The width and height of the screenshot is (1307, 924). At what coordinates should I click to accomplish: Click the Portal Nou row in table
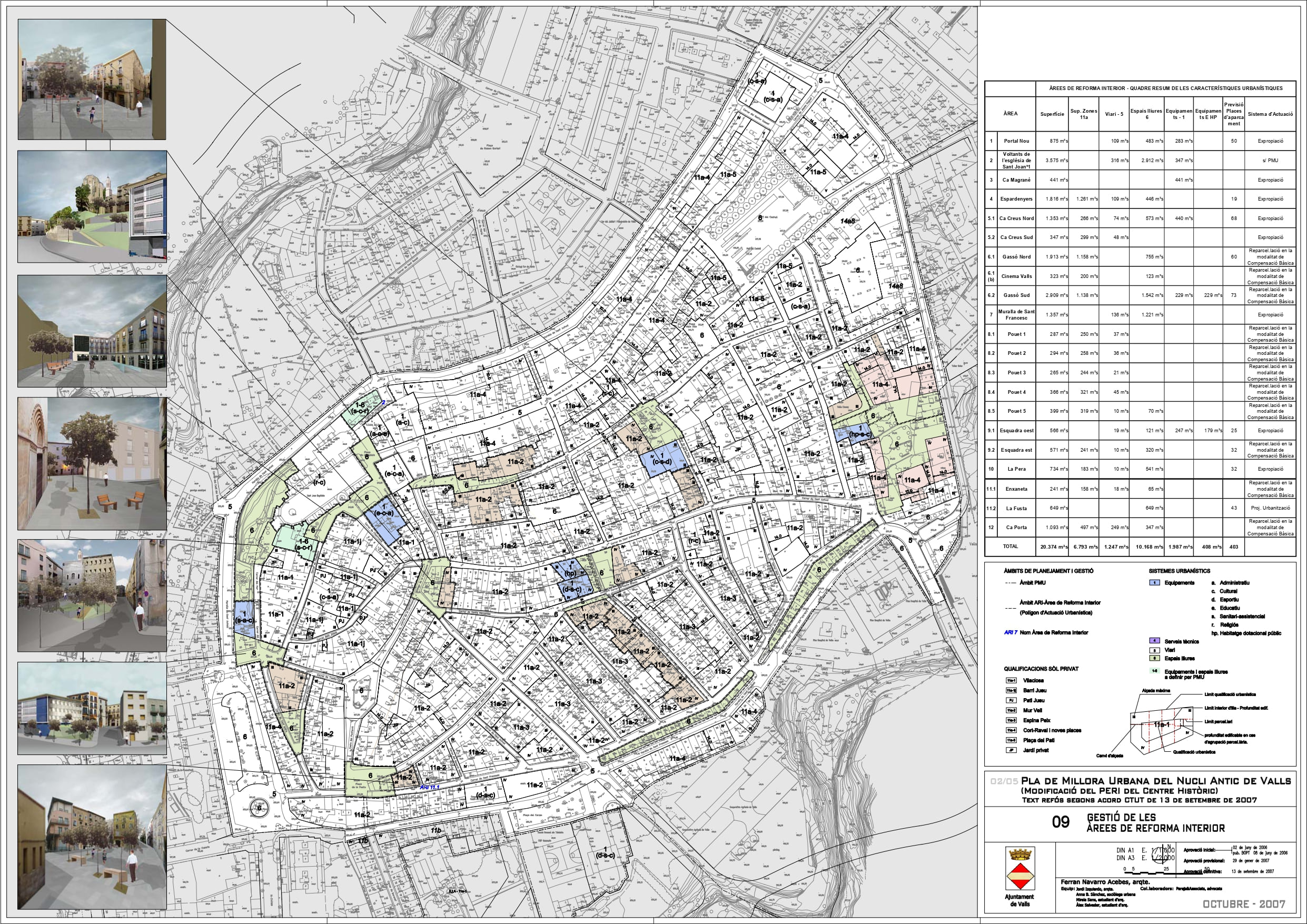pos(1016,141)
